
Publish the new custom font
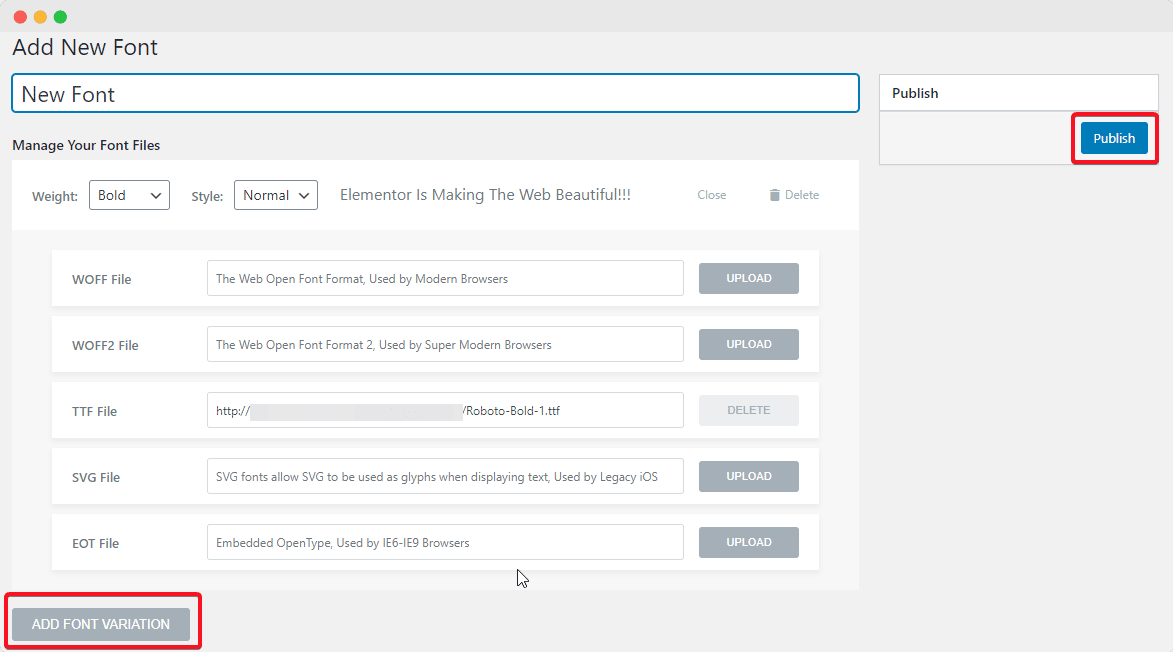point(1113,138)
